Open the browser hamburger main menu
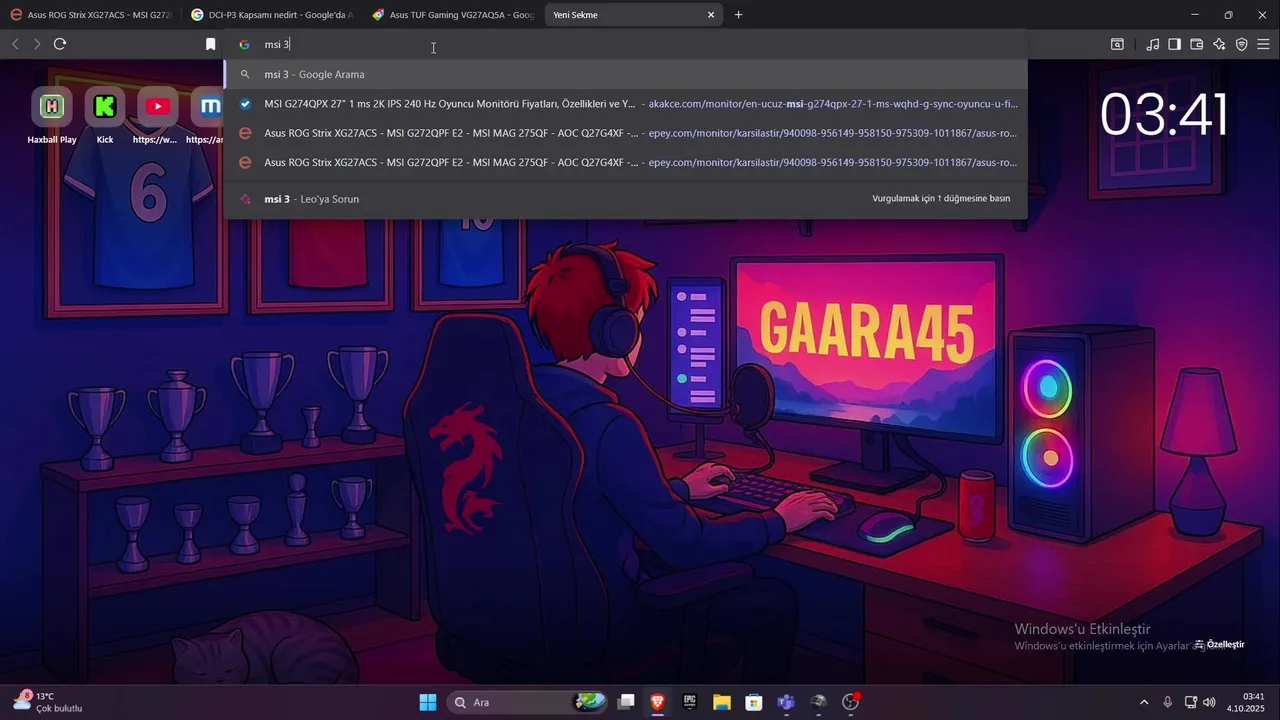The height and width of the screenshot is (720, 1280). pyautogui.click(x=1263, y=44)
